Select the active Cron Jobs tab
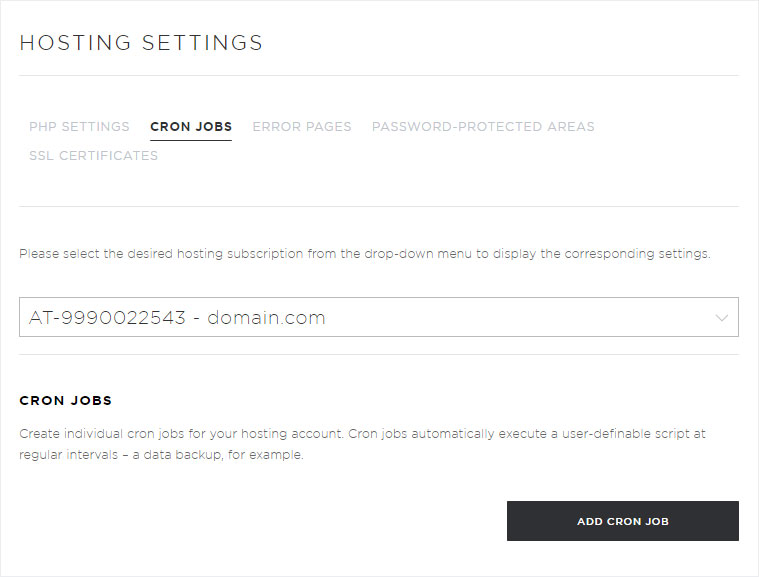 191,127
